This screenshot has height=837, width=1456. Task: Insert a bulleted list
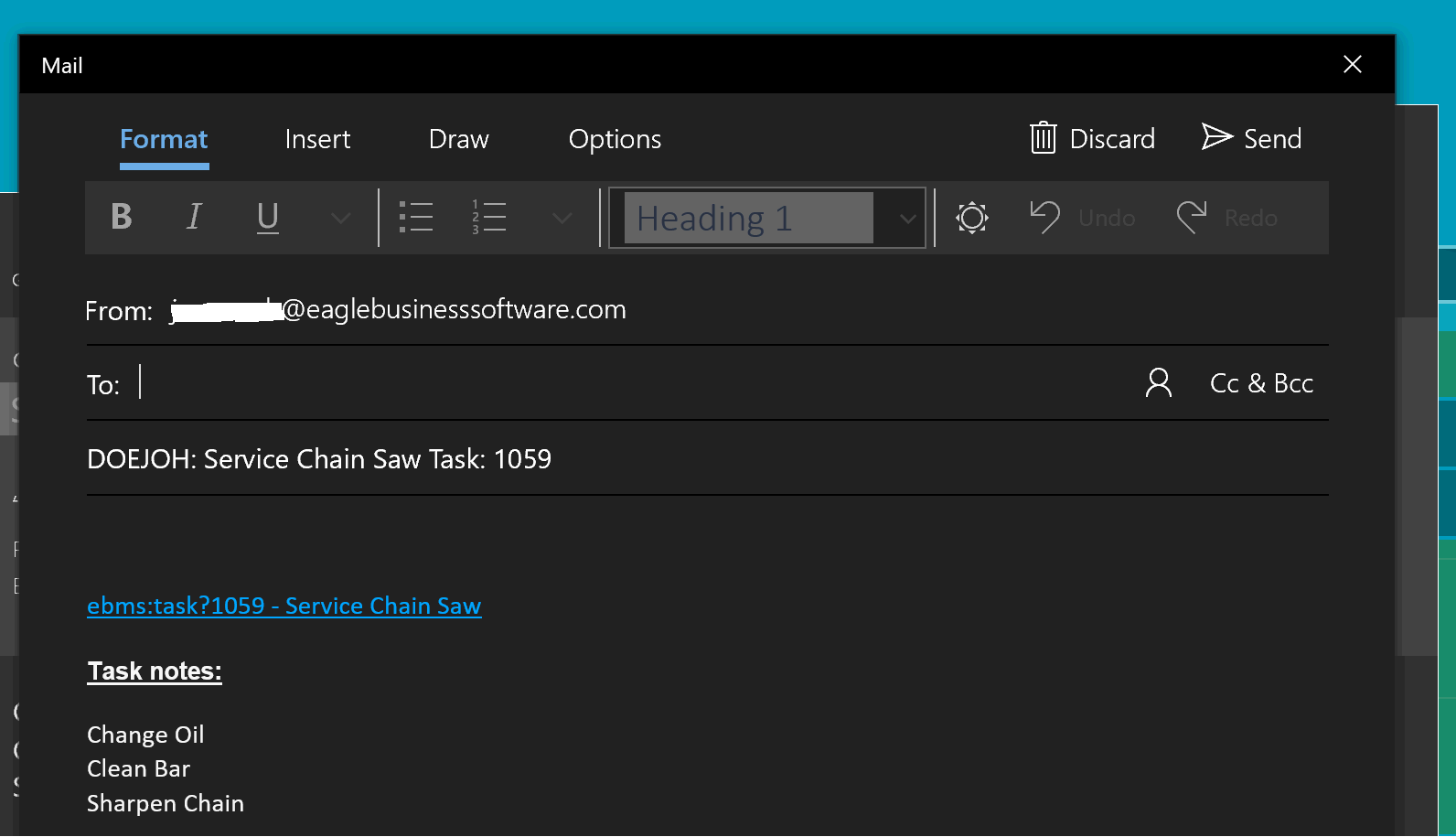[x=416, y=218]
